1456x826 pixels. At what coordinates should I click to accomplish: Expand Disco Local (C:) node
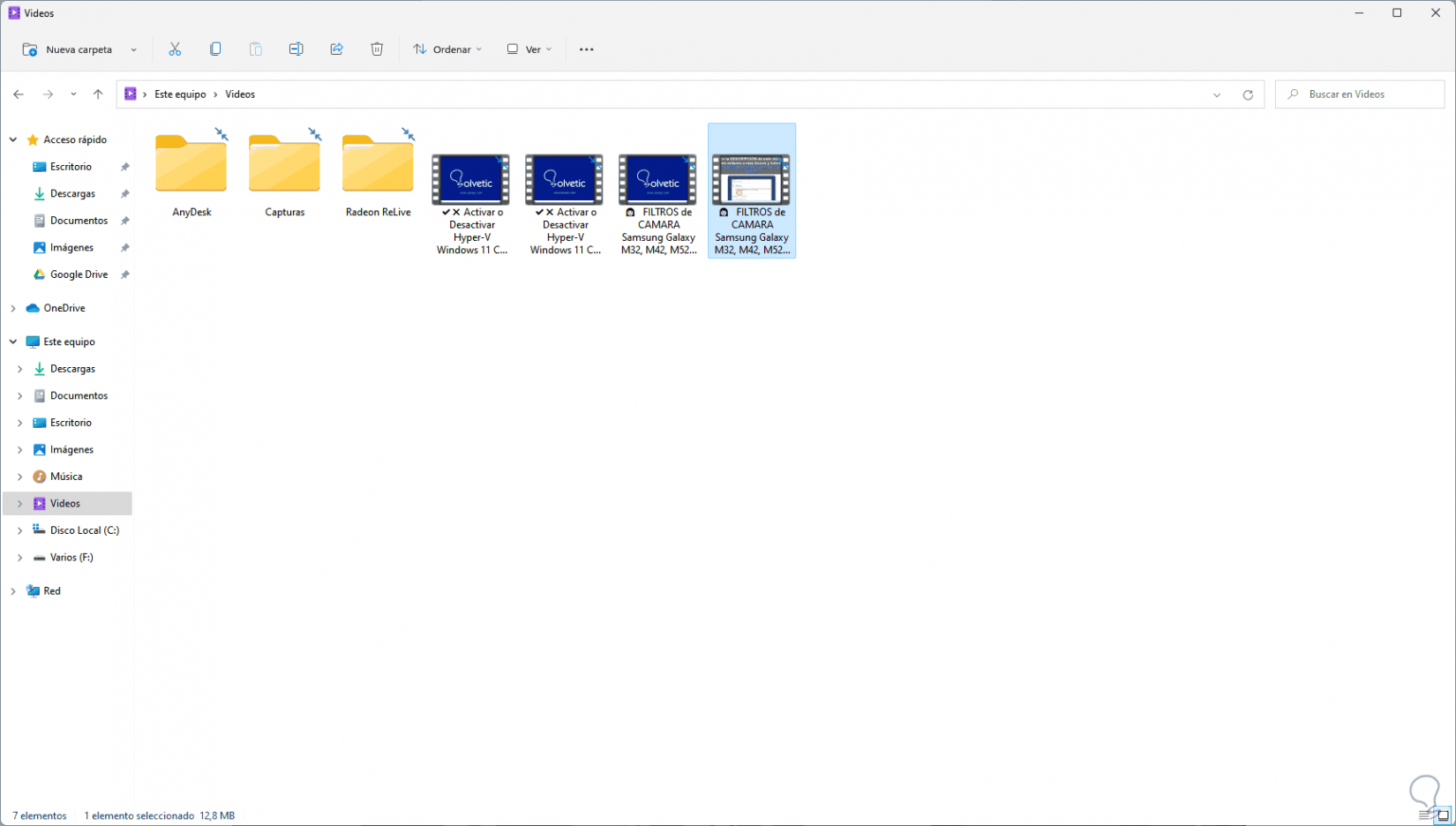pyautogui.click(x=19, y=530)
